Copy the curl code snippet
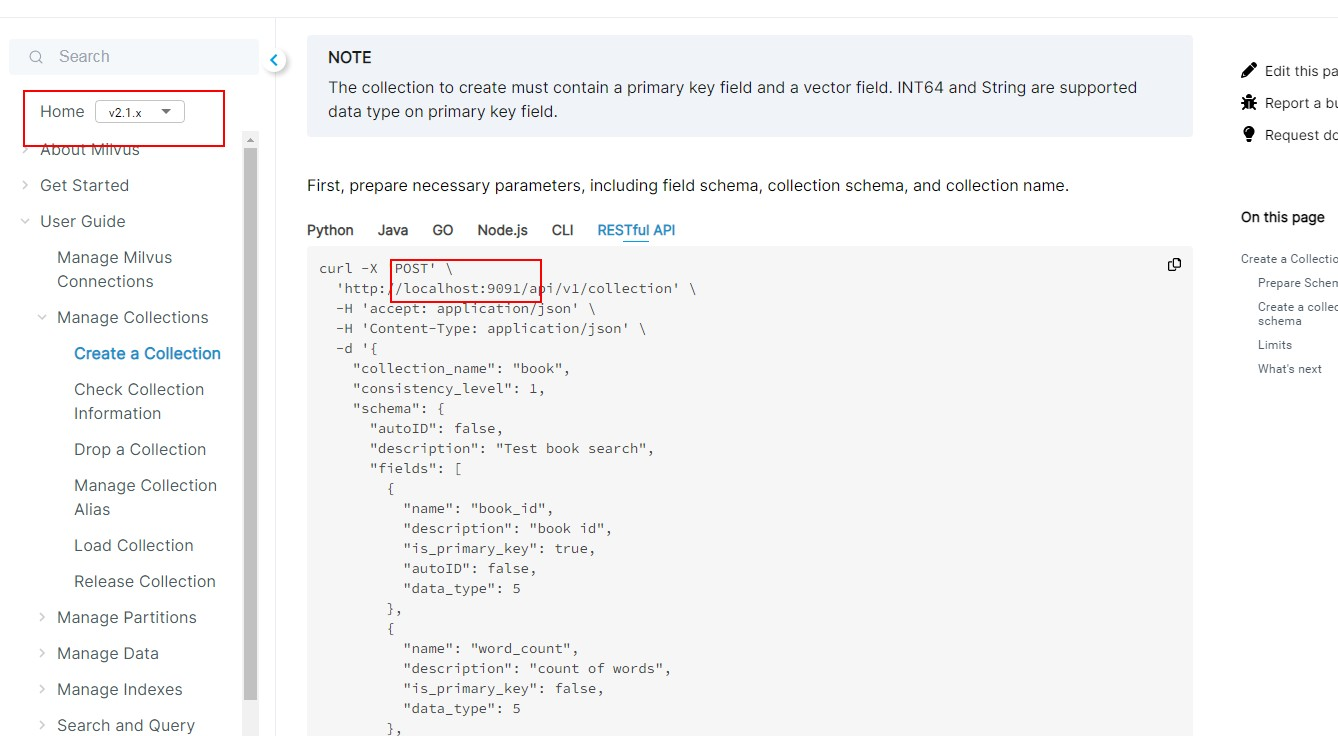This screenshot has height=736, width=1338. point(1174,264)
